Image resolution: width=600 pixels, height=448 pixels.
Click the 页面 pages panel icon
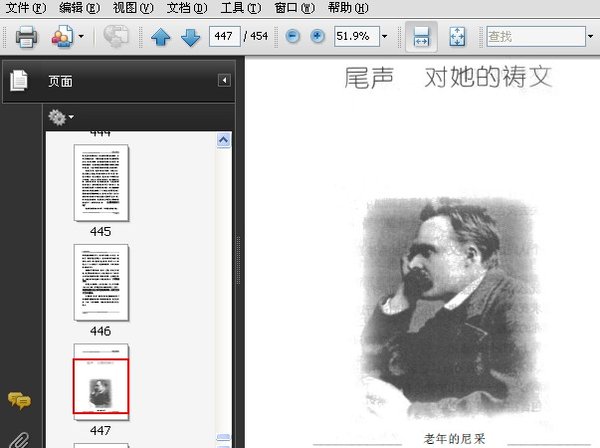point(18,81)
